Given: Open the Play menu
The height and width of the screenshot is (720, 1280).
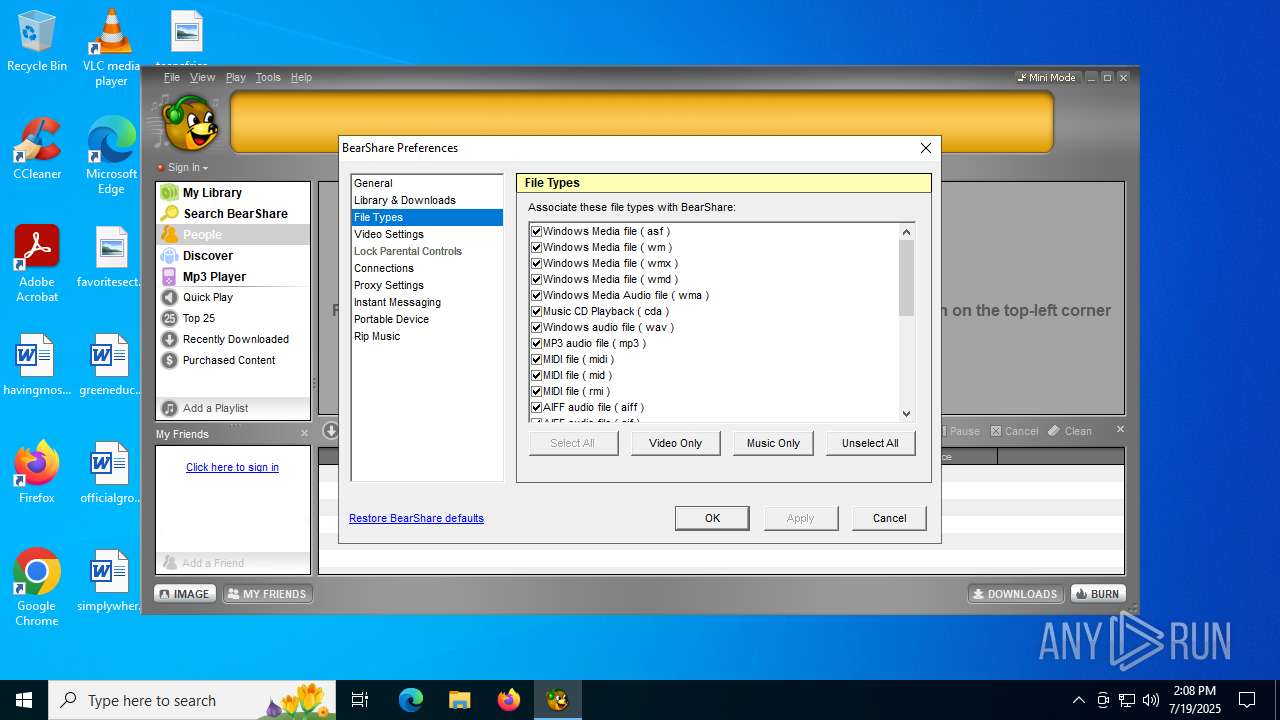Looking at the screenshot, I should [x=236, y=77].
